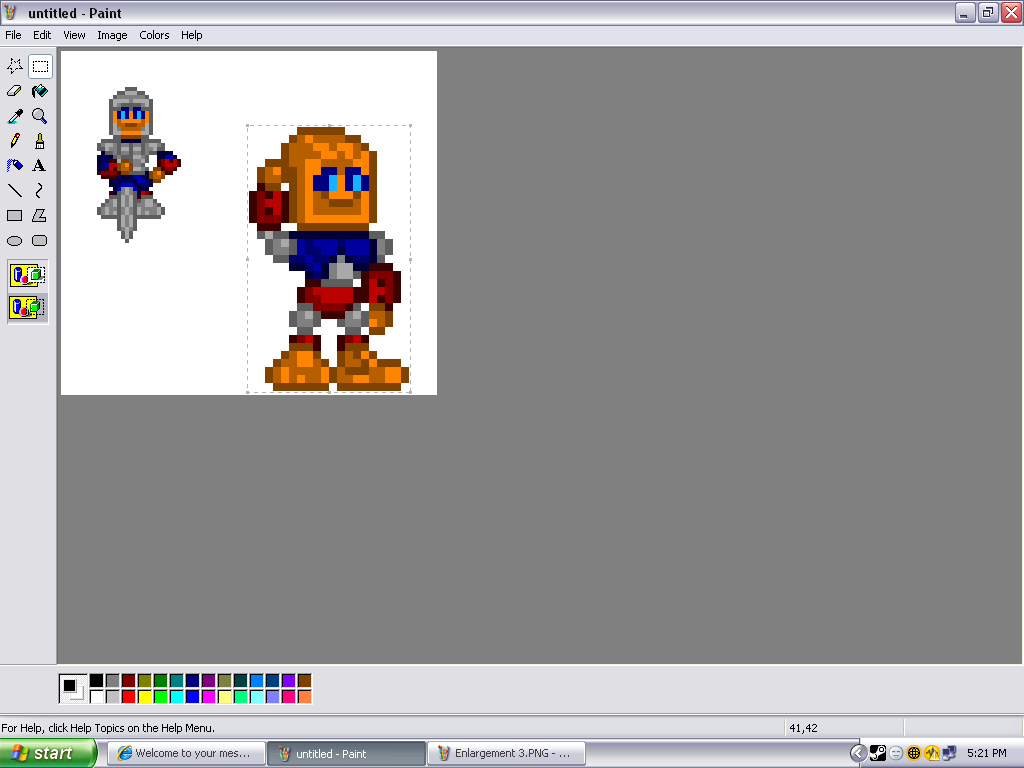The image size is (1024, 768).
Task: Pick the Curve tool
Action: coord(39,190)
